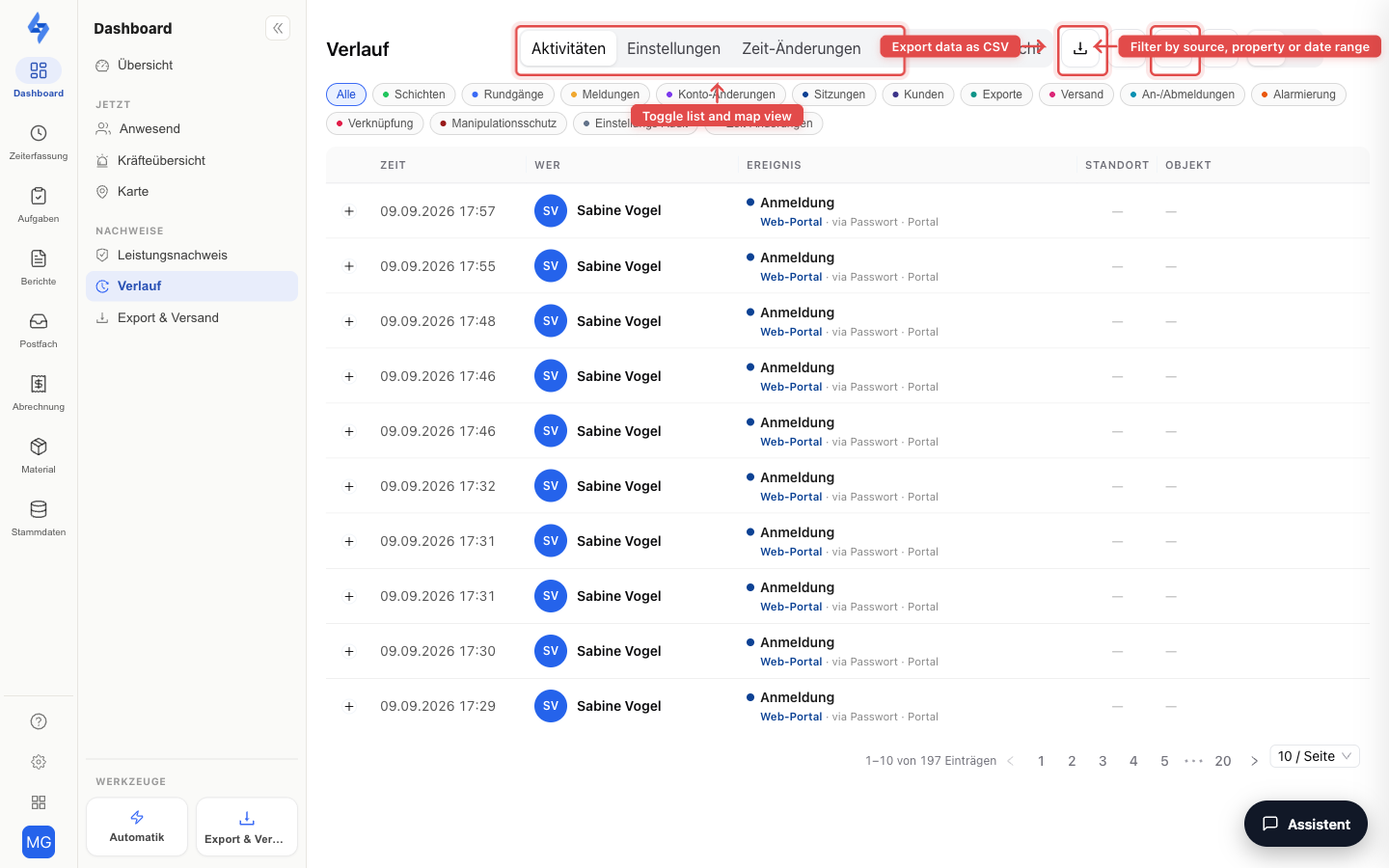Open the 10 / Seite page size dropdown

1315,756
